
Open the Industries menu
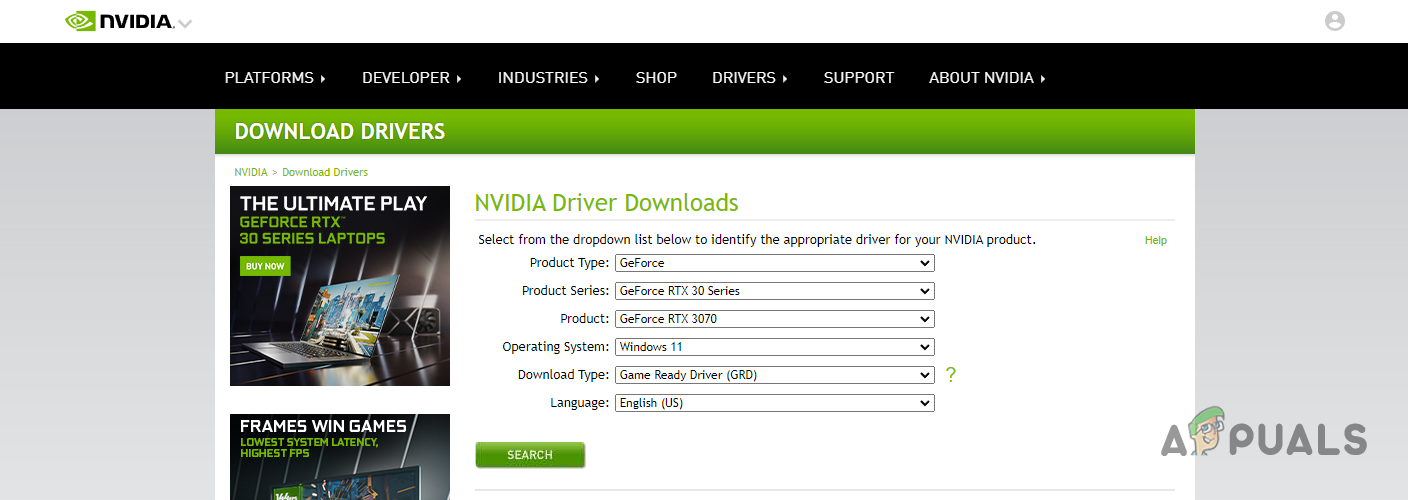[548, 77]
